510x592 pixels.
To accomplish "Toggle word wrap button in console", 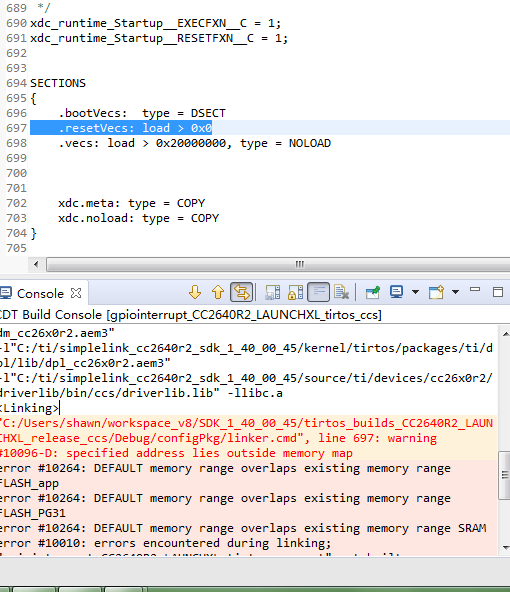I will (x=319, y=293).
